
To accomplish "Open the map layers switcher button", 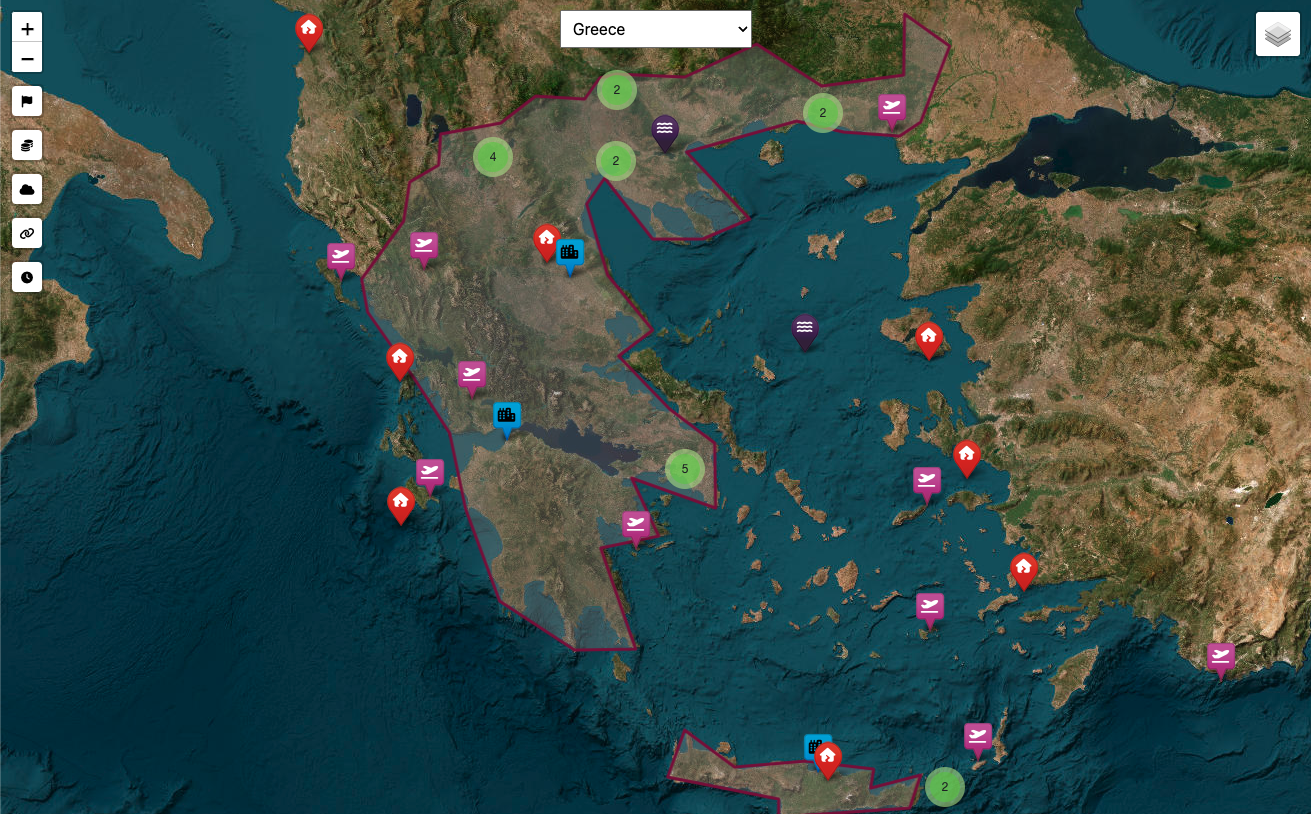I will click(x=1278, y=34).
